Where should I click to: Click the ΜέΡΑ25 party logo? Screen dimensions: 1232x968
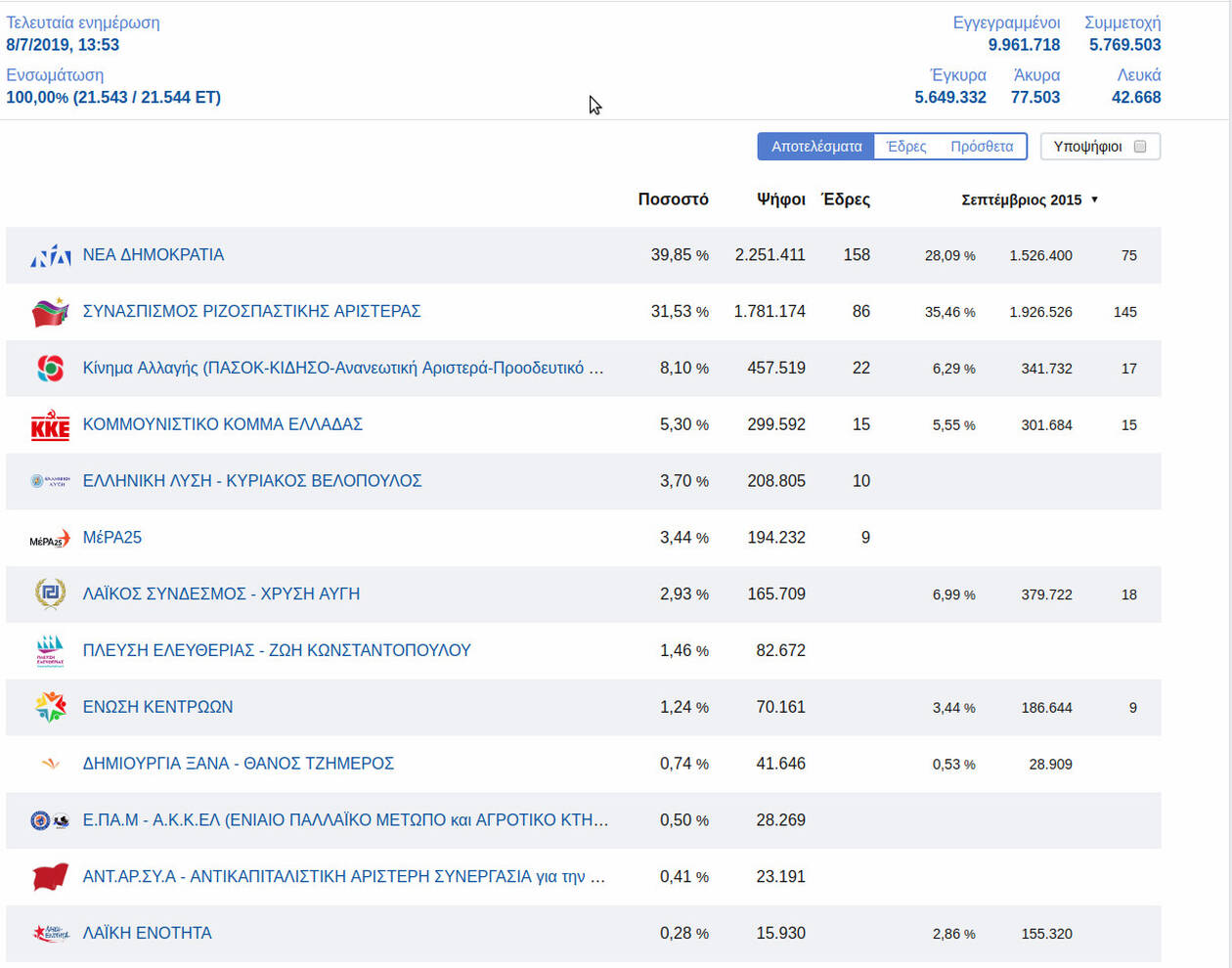tap(50, 539)
